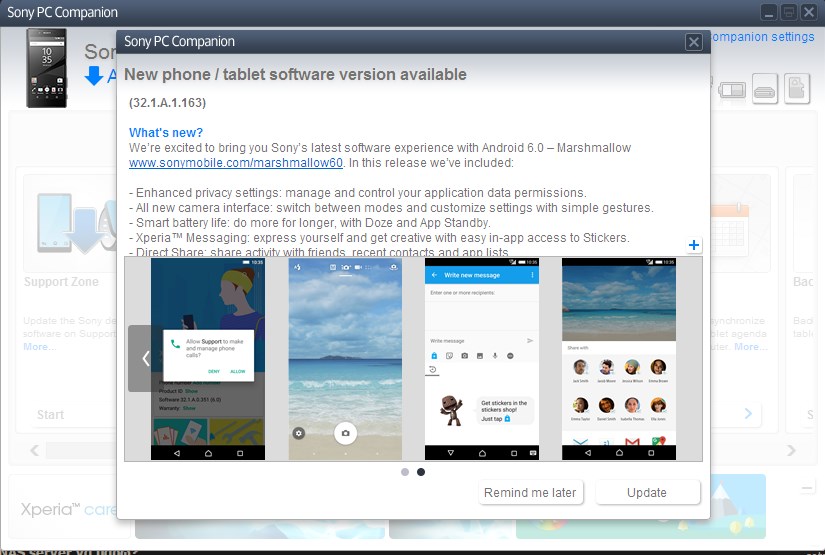View the Direct Share contacts screenshot

619,358
